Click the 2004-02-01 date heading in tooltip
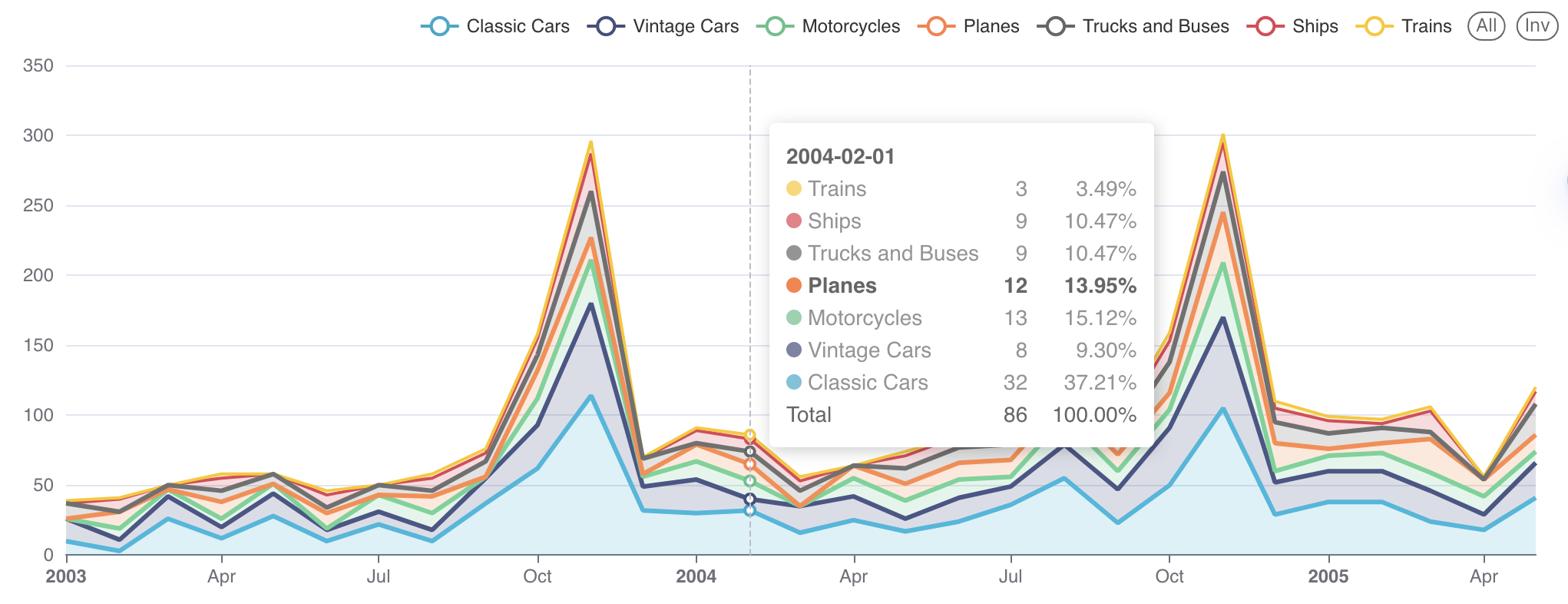 (x=840, y=157)
